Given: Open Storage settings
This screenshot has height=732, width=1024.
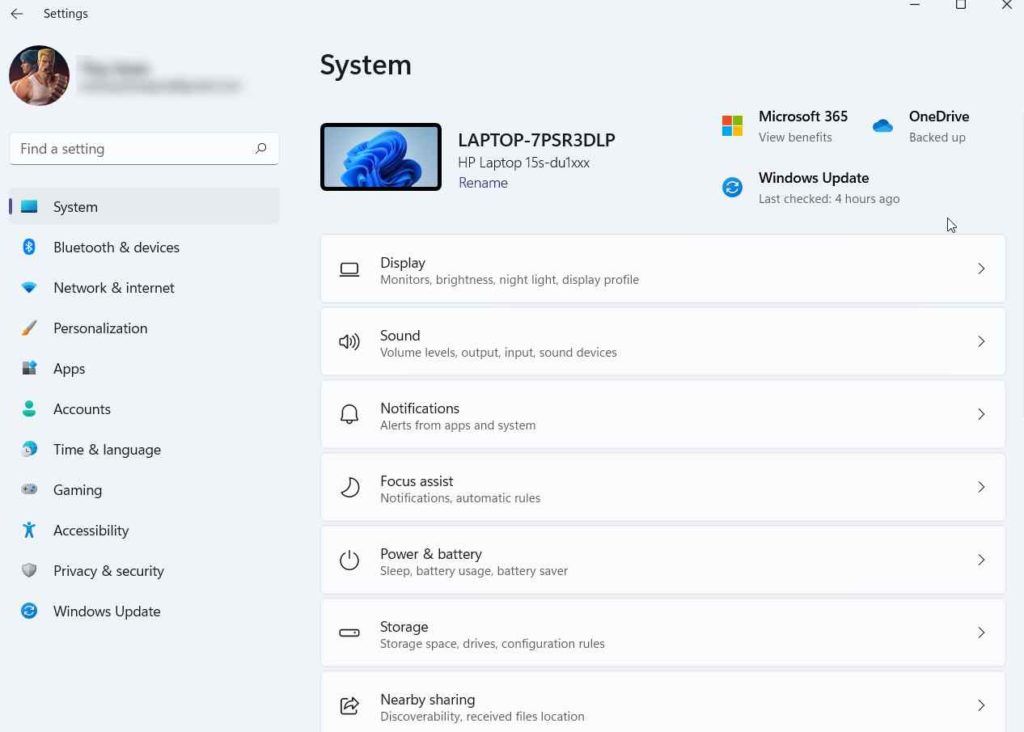Looking at the screenshot, I should 663,633.
